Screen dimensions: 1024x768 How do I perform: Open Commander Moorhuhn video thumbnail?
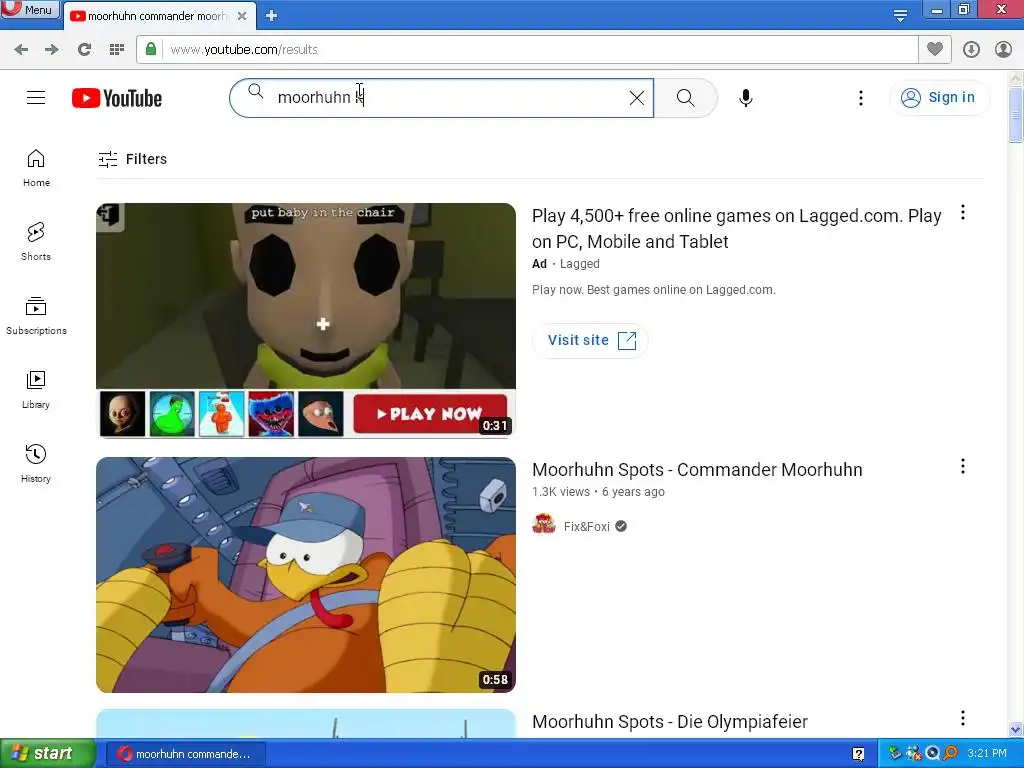[x=306, y=575]
